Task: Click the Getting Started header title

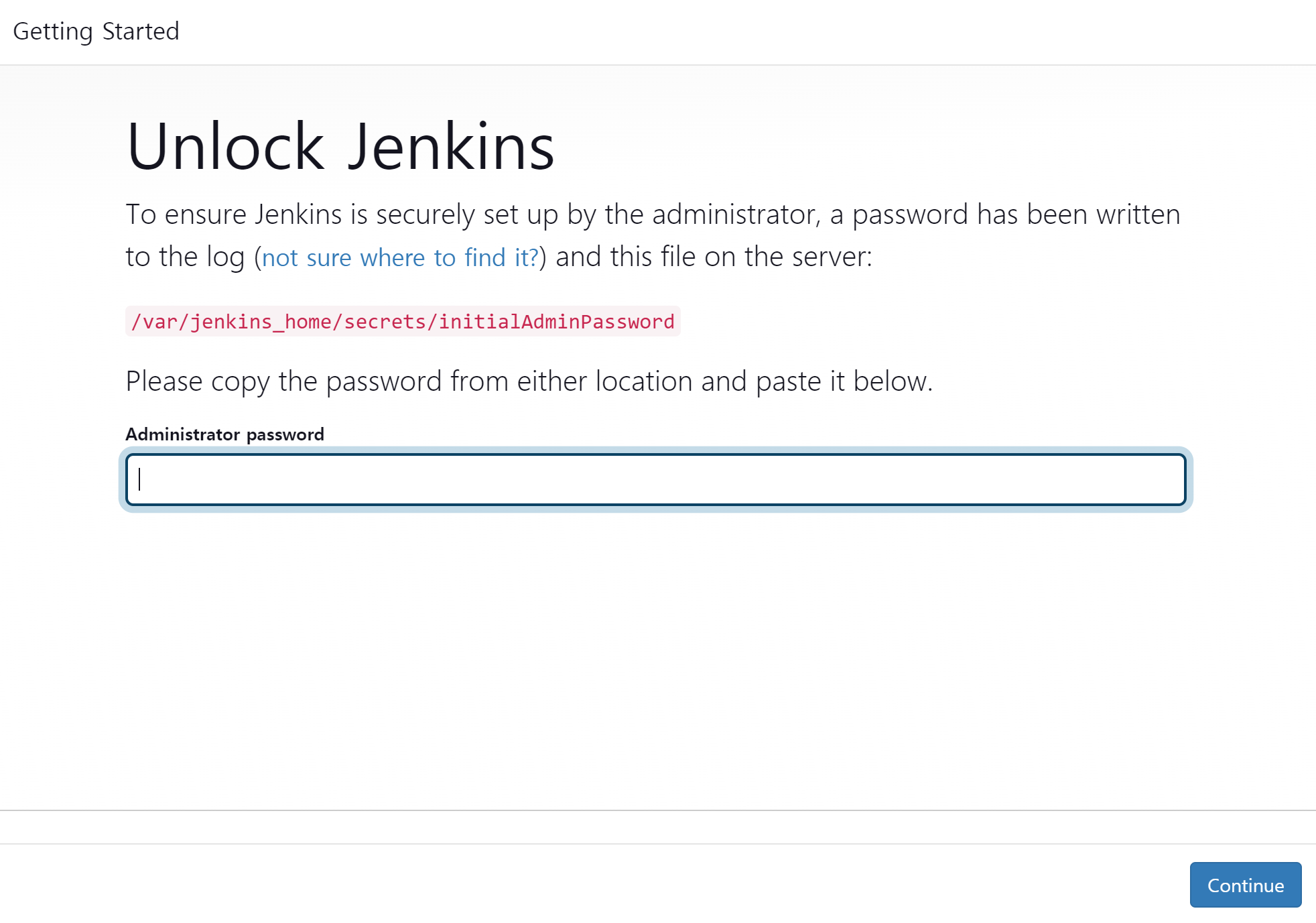Action: tap(96, 32)
